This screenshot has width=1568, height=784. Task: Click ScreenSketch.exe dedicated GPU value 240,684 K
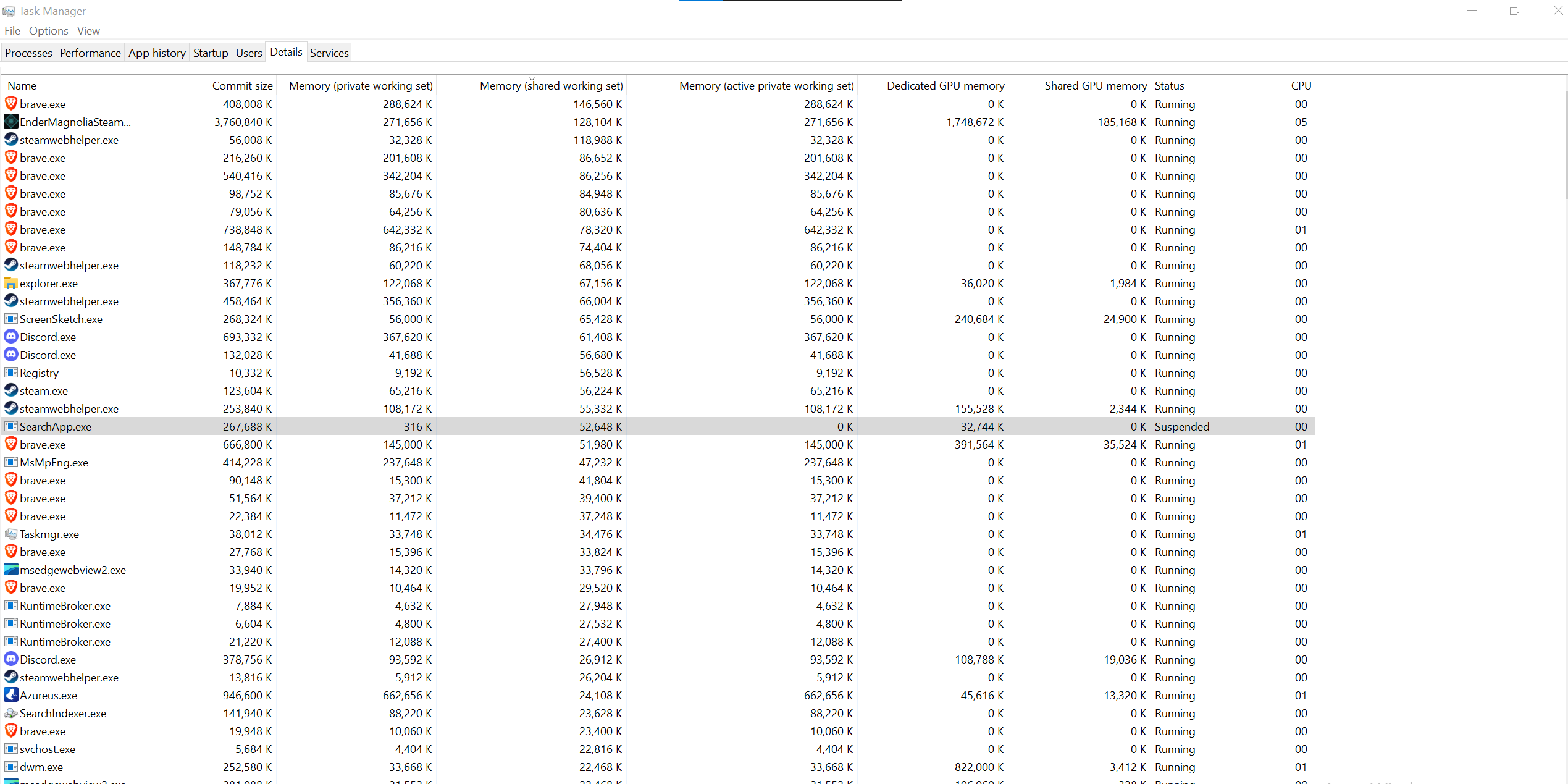pyautogui.click(x=979, y=319)
